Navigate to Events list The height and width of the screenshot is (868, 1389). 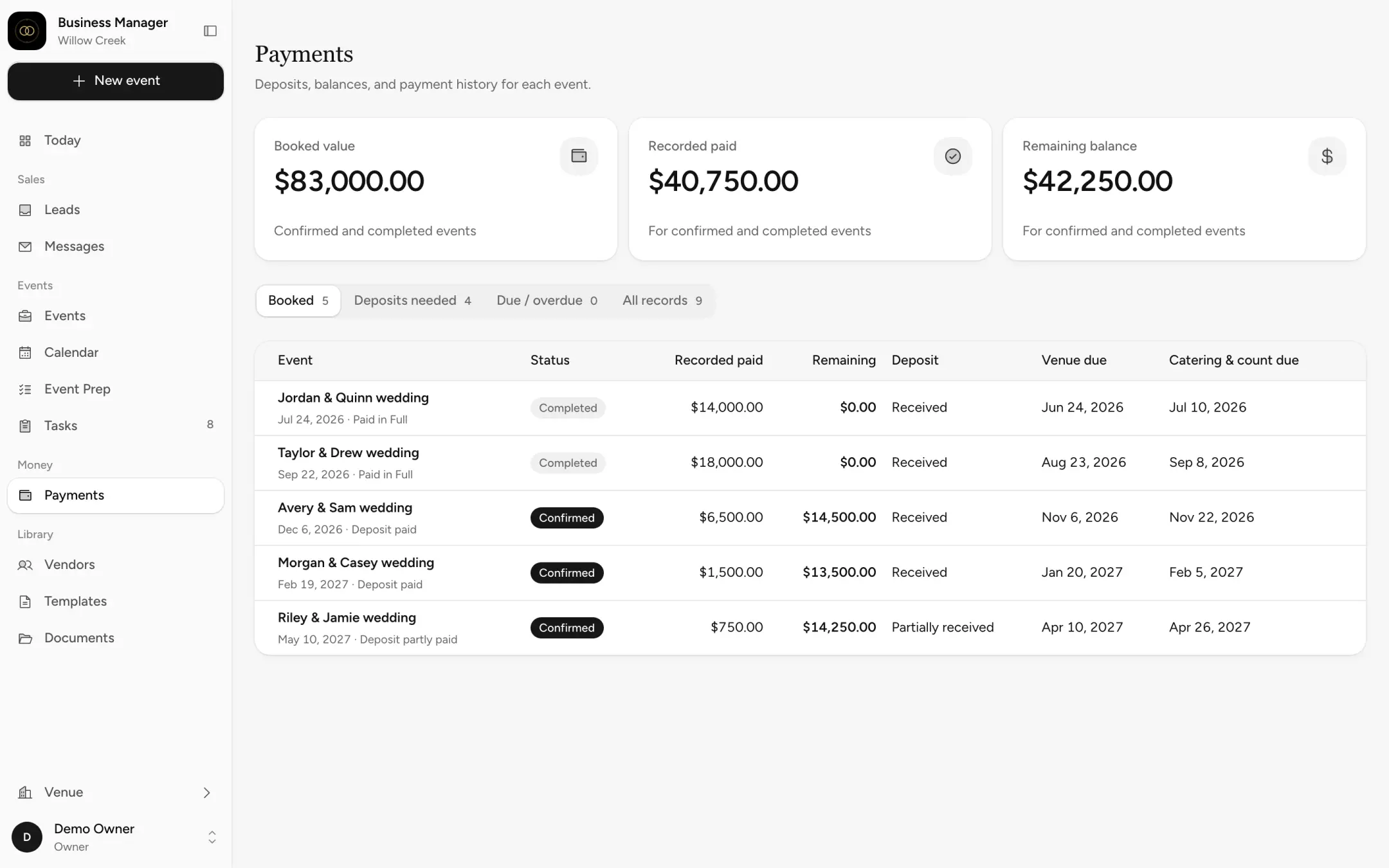tap(116, 316)
